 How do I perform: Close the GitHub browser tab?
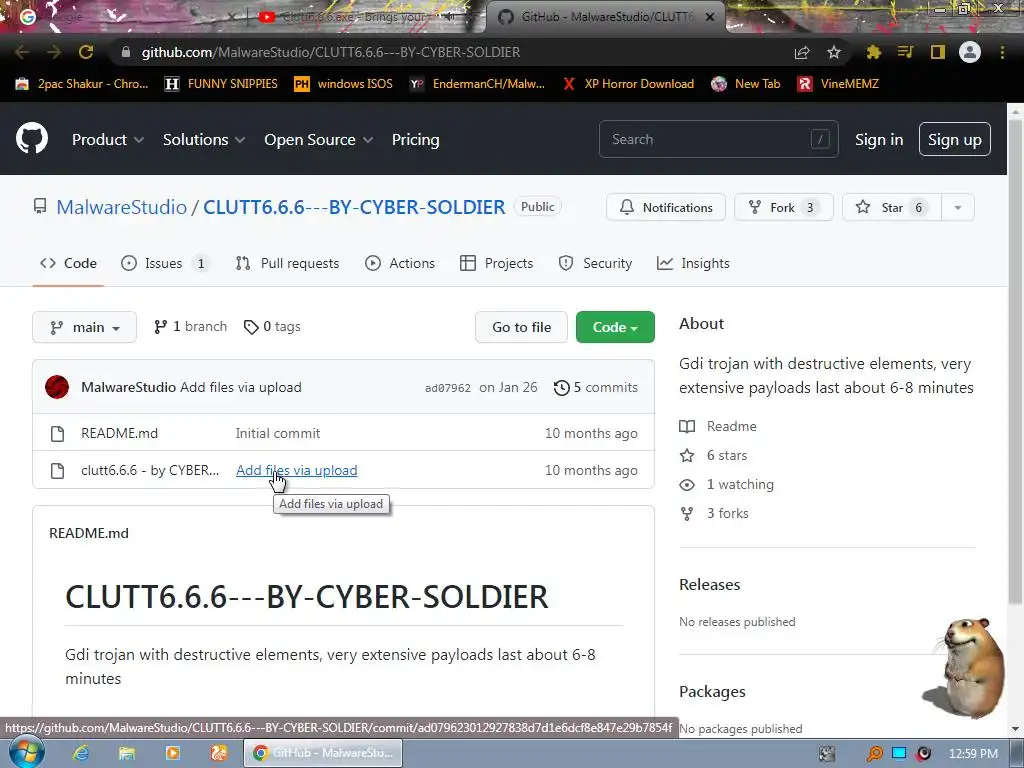point(710,17)
